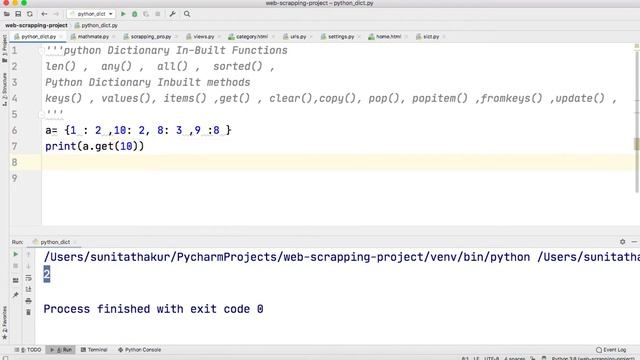The width and height of the screenshot is (640, 360).
Task: Click the Stop icon in Run panel
Action: coord(16,266)
